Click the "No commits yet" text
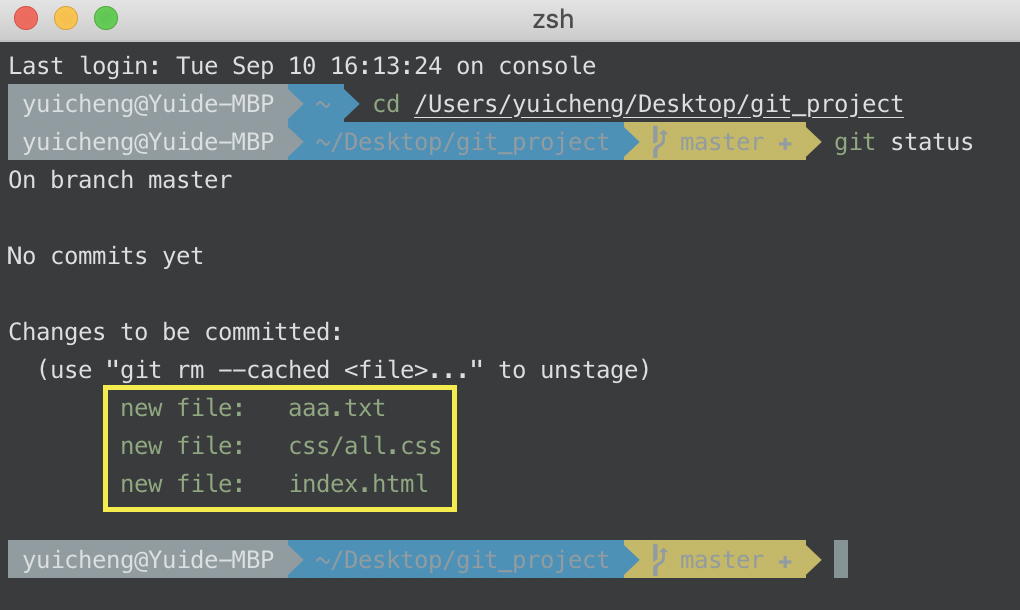The height and width of the screenshot is (610, 1020). point(105,256)
